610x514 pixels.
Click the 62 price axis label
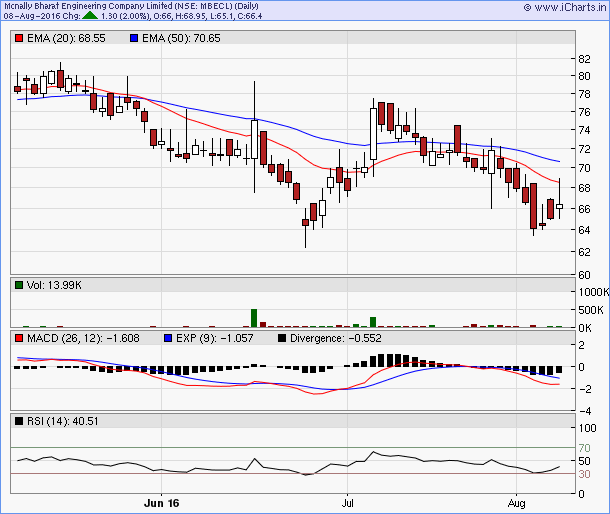point(584,252)
